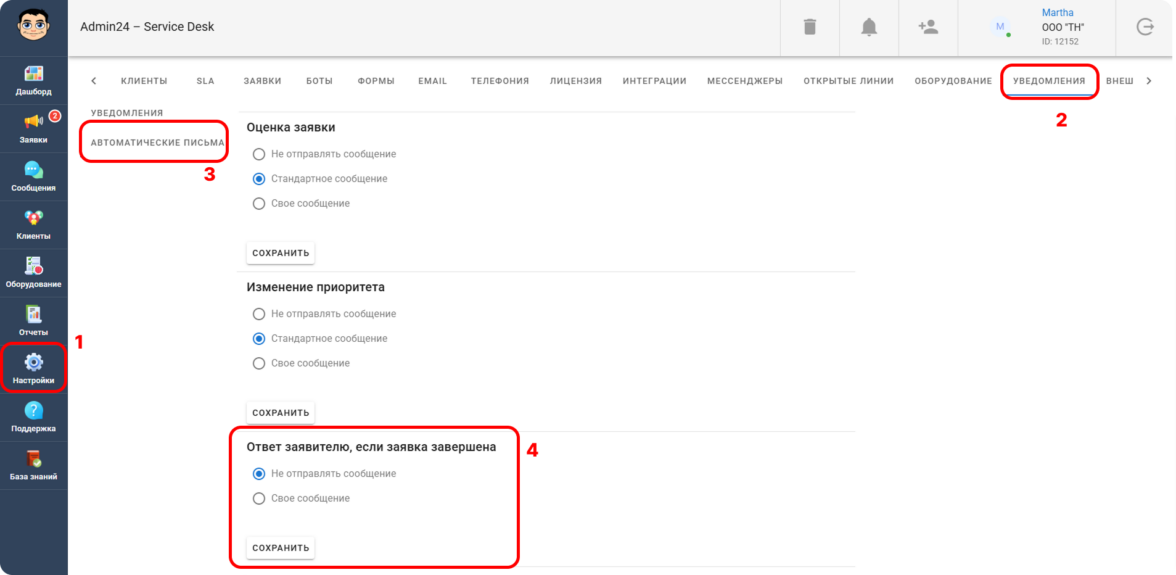Open Поддержка help icon

coord(34,418)
